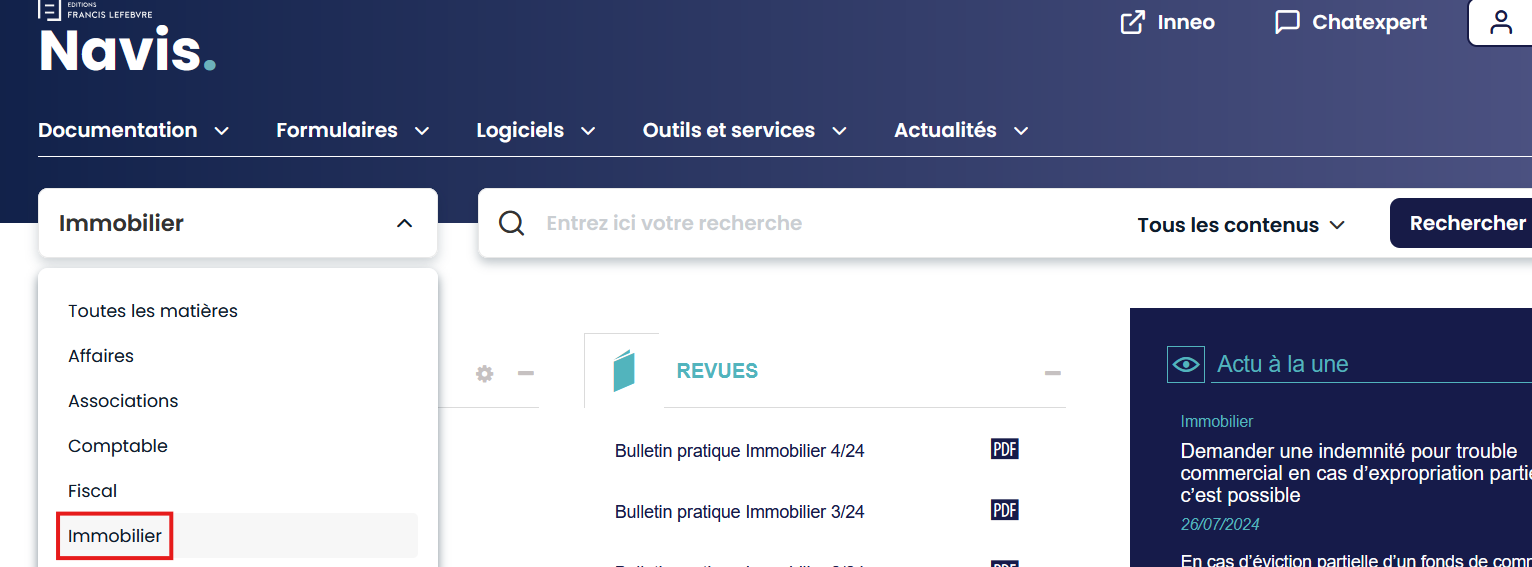Open the Formulaires menu
Viewport: 1532px width, 567px height.
(x=352, y=131)
